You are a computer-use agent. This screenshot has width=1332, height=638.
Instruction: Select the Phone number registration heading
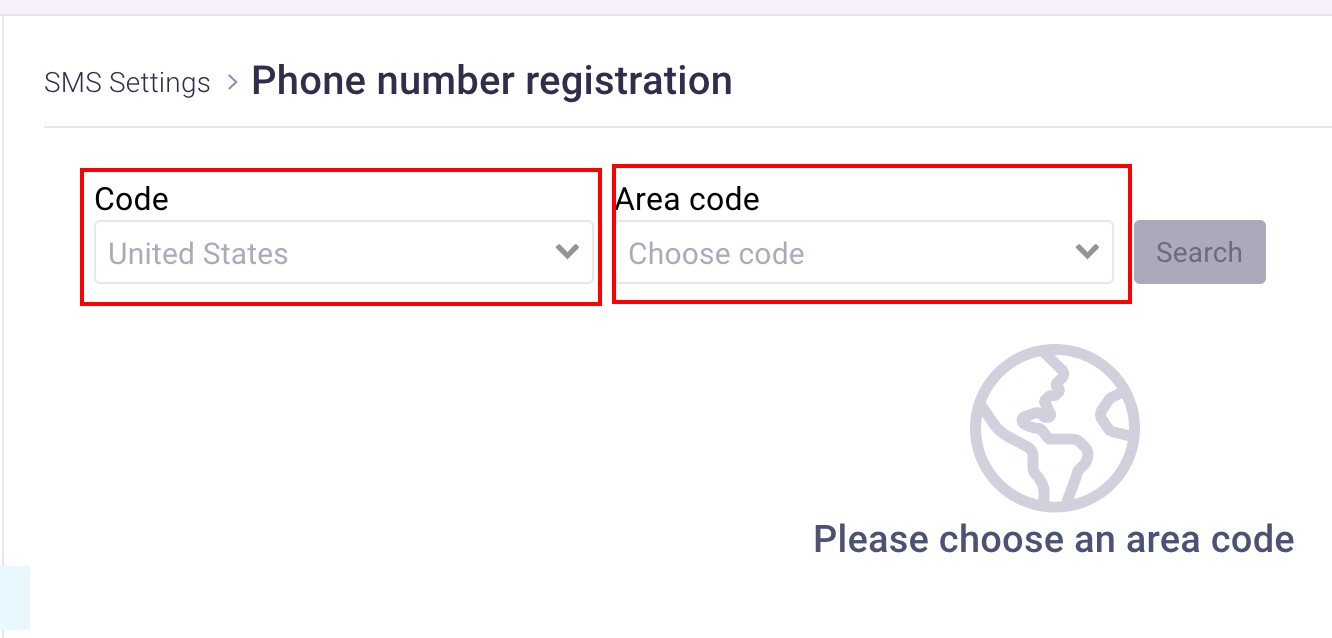coord(491,80)
